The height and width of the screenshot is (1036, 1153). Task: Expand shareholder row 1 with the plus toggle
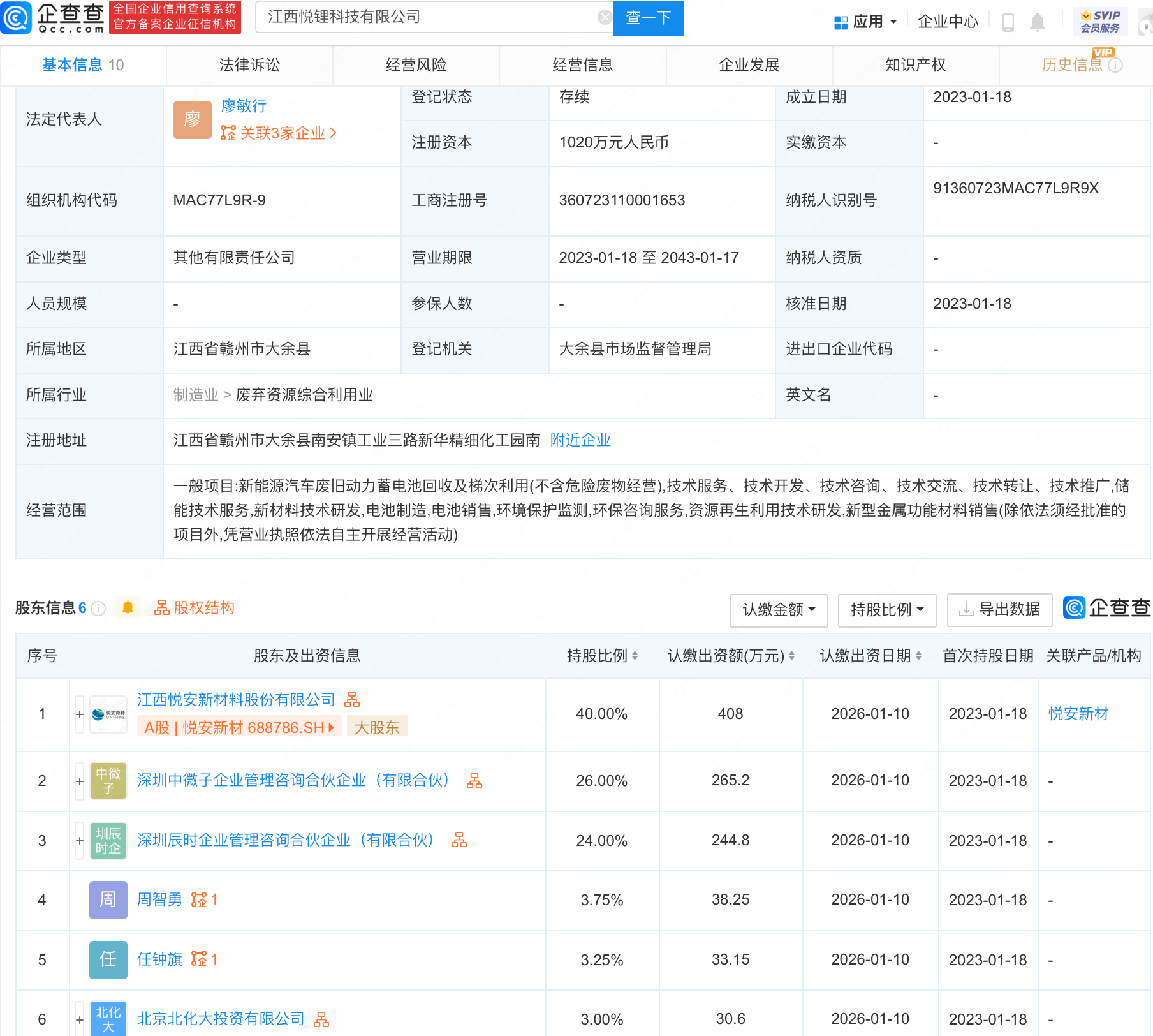(80, 714)
